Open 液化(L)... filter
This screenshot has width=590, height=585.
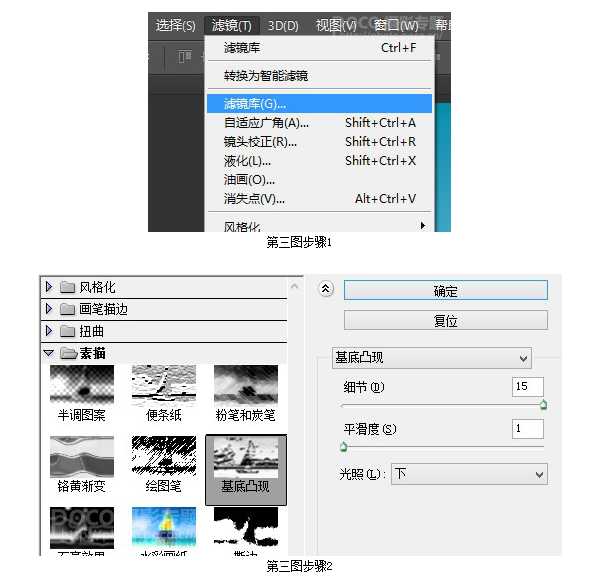pyautogui.click(x=320, y=161)
